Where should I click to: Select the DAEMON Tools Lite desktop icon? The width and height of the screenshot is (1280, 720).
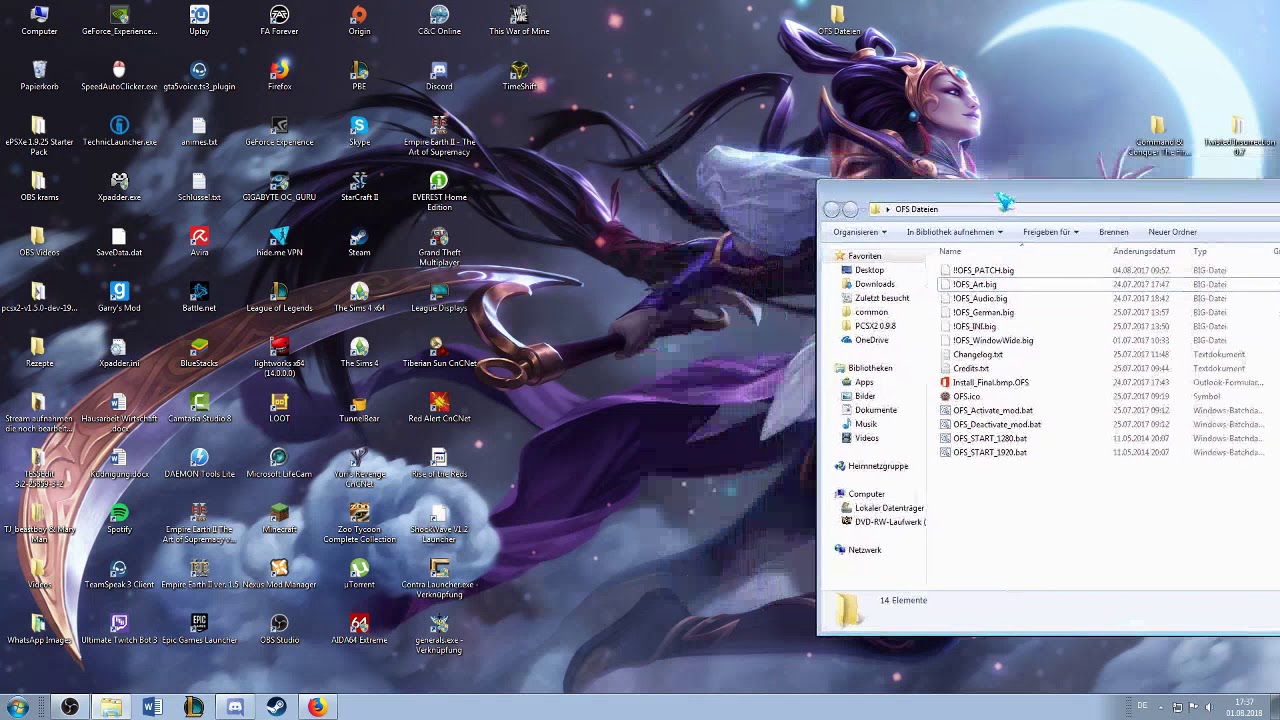click(x=199, y=463)
